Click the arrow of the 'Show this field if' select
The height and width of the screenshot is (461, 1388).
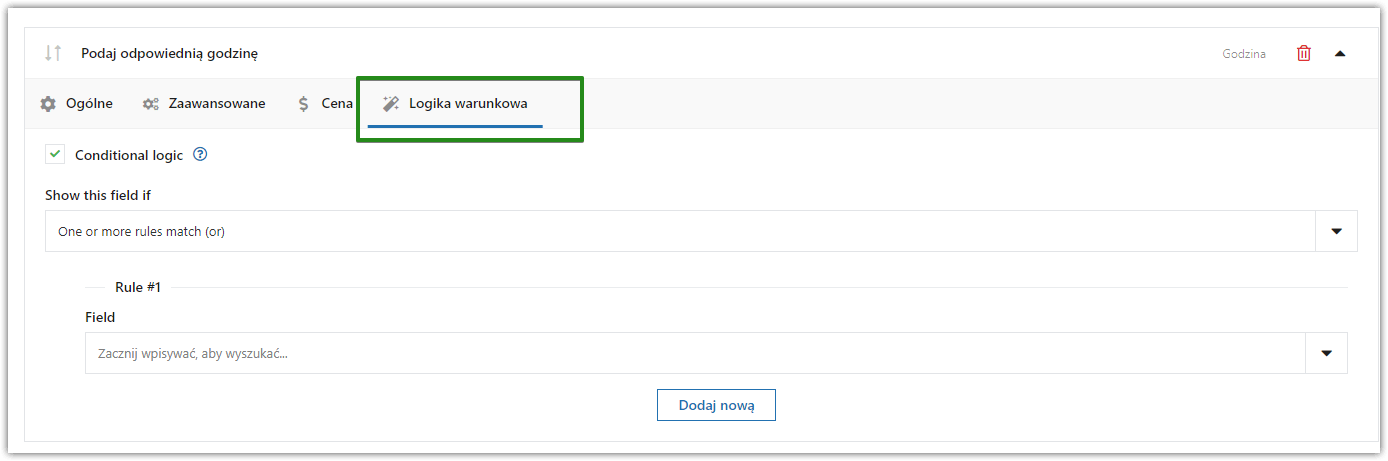pyautogui.click(x=1337, y=231)
